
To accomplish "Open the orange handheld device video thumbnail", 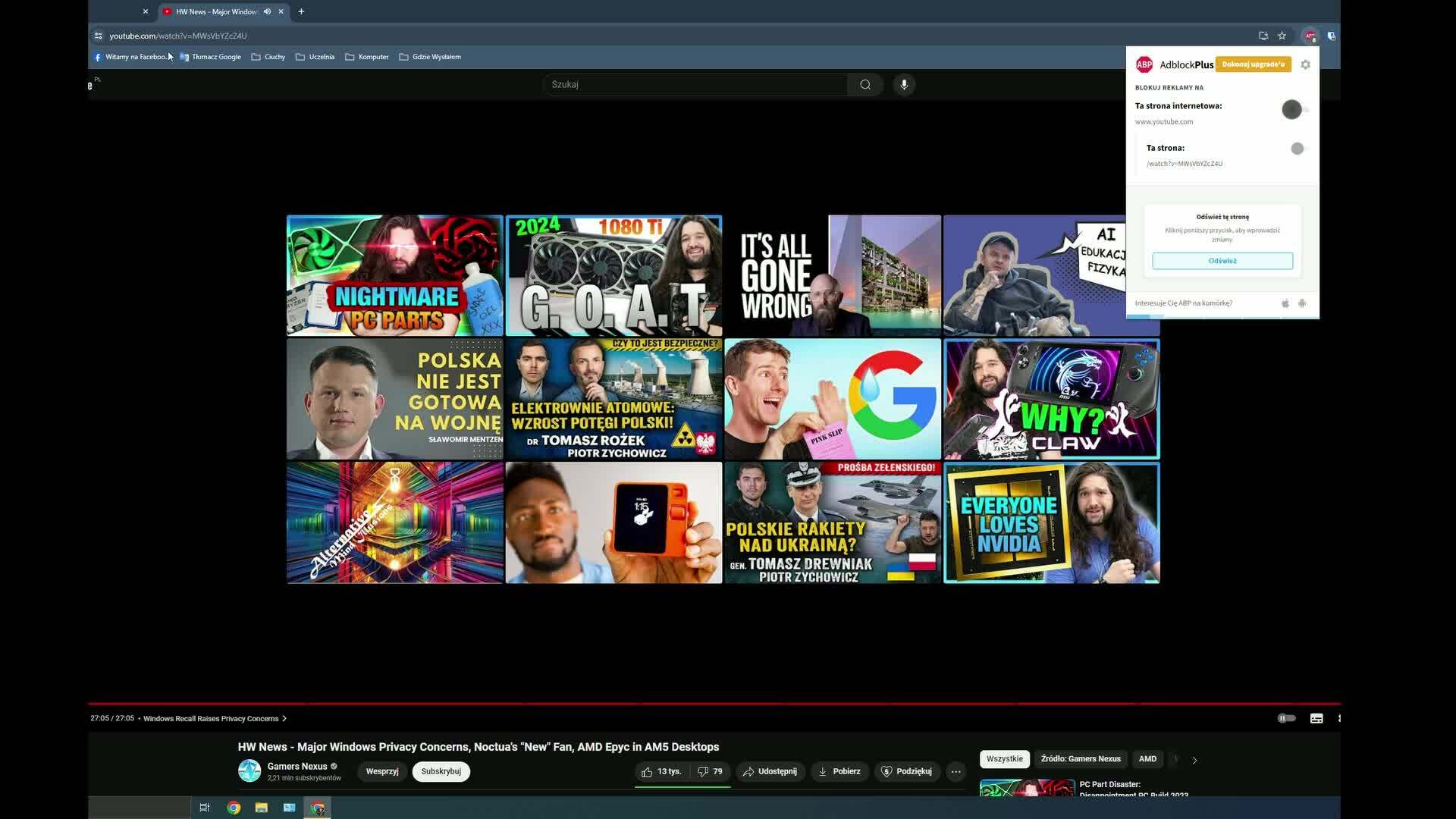I will pos(613,522).
